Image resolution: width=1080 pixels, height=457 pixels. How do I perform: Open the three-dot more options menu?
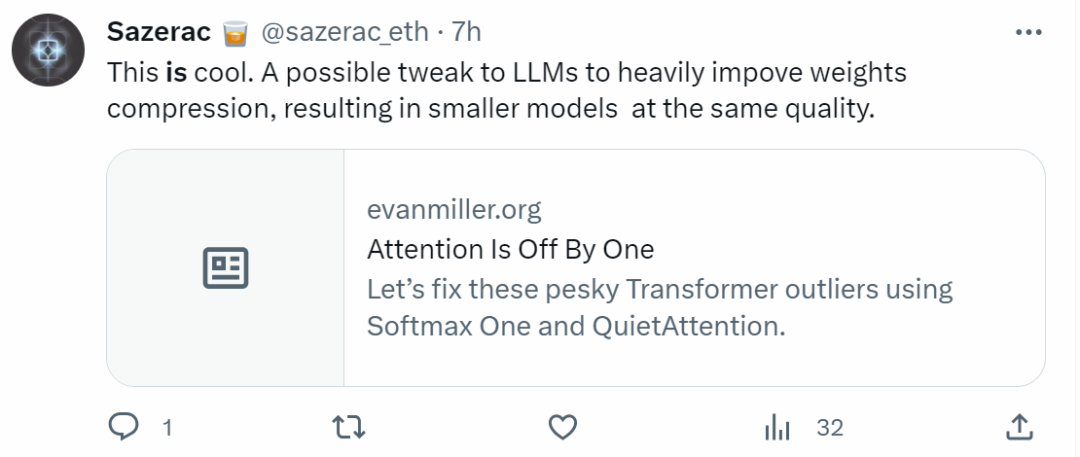tap(1029, 32)
